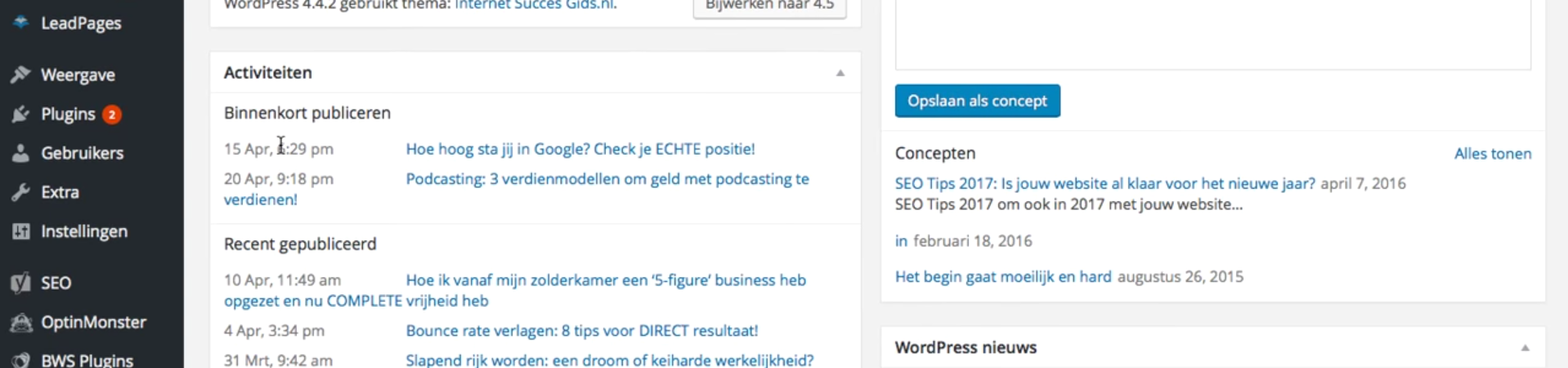1568x368 pixels.
Task: Click the Gebruikers user icon
Action: pyautogui.click(x=21, y=153)
